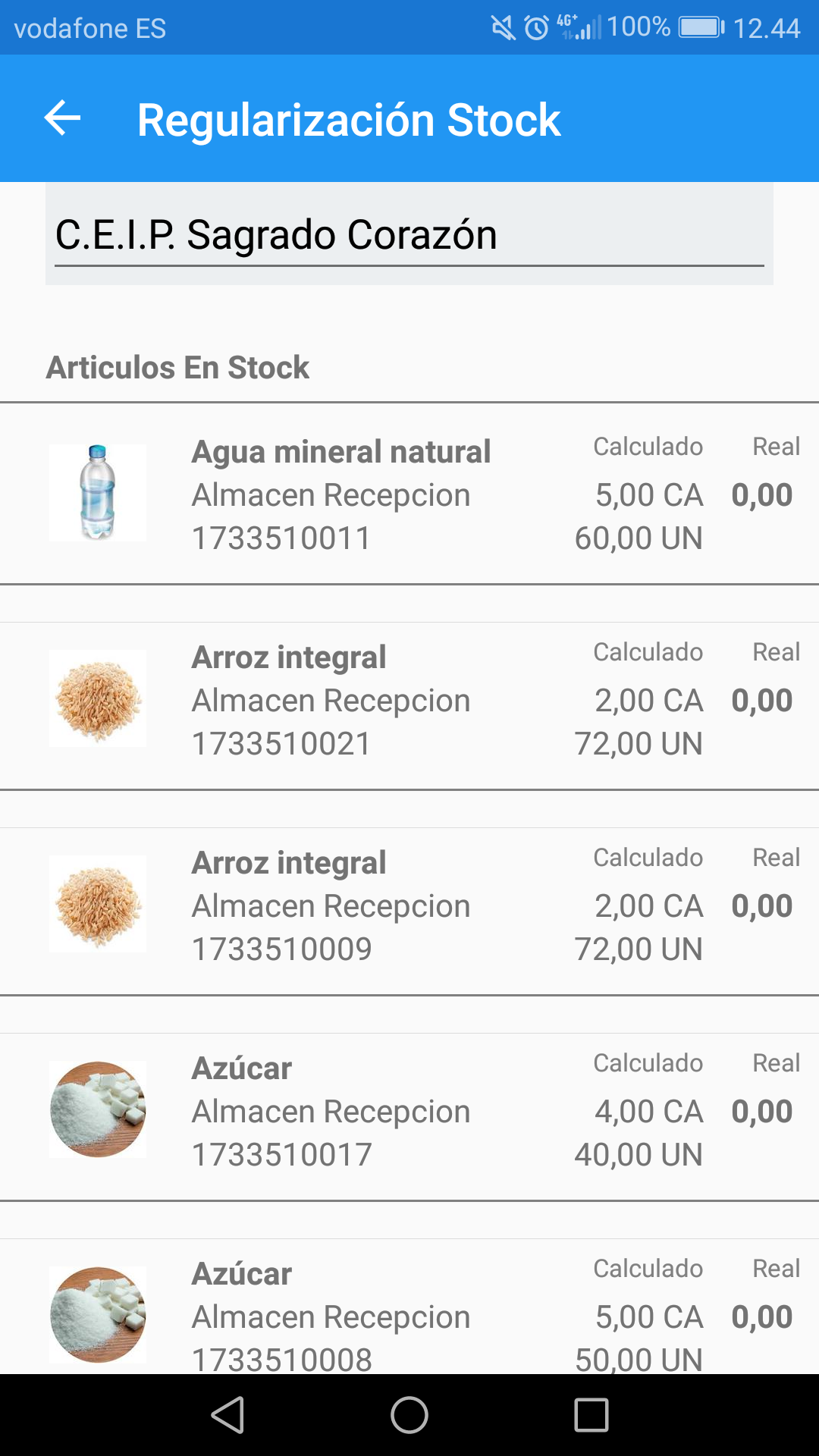Tap the back arrow in header

pyautogui.click(x=62, y=119)
